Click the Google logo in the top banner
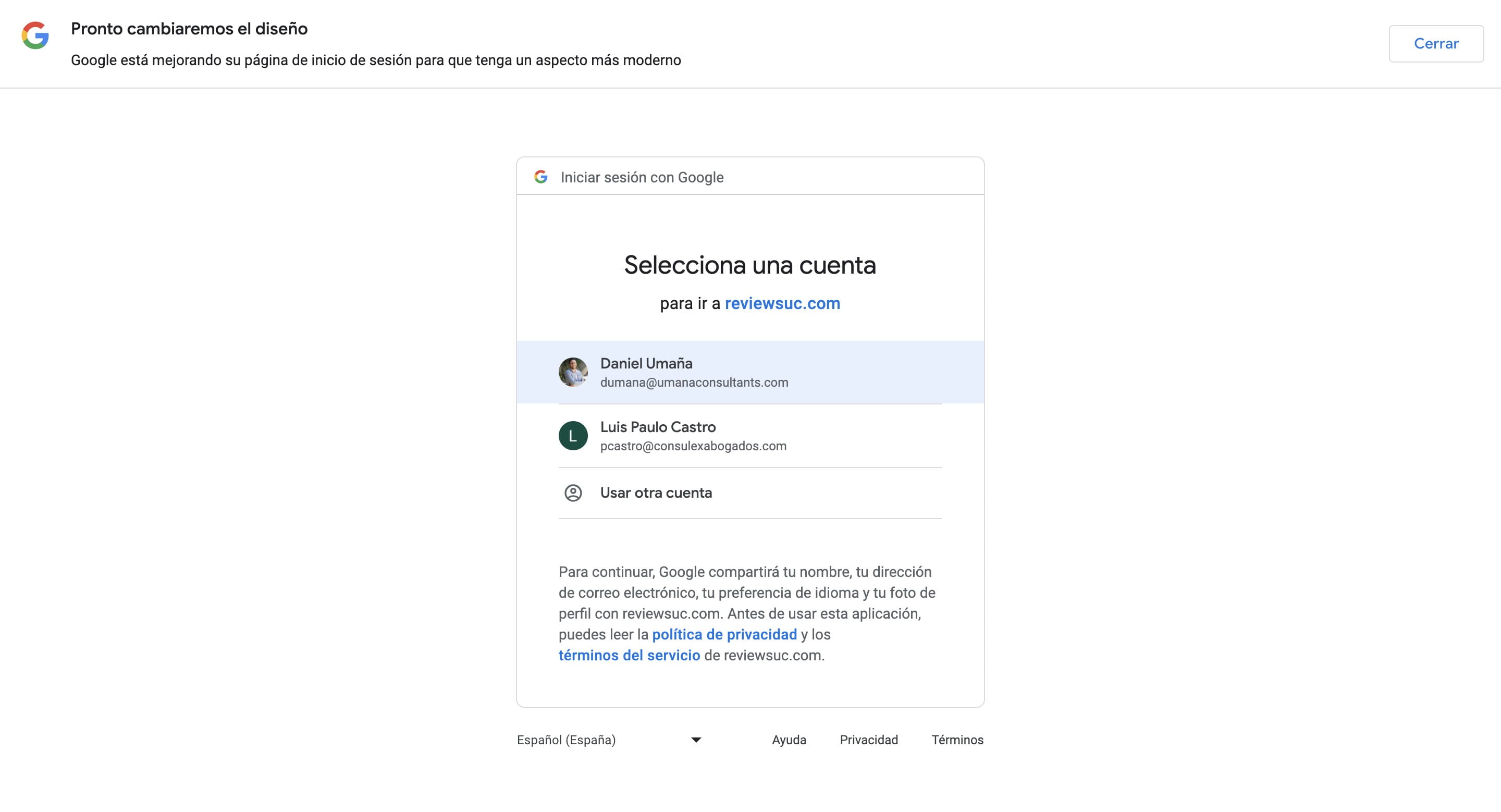The width and height of the screenshot is (1501, 812). coord(35,35)
